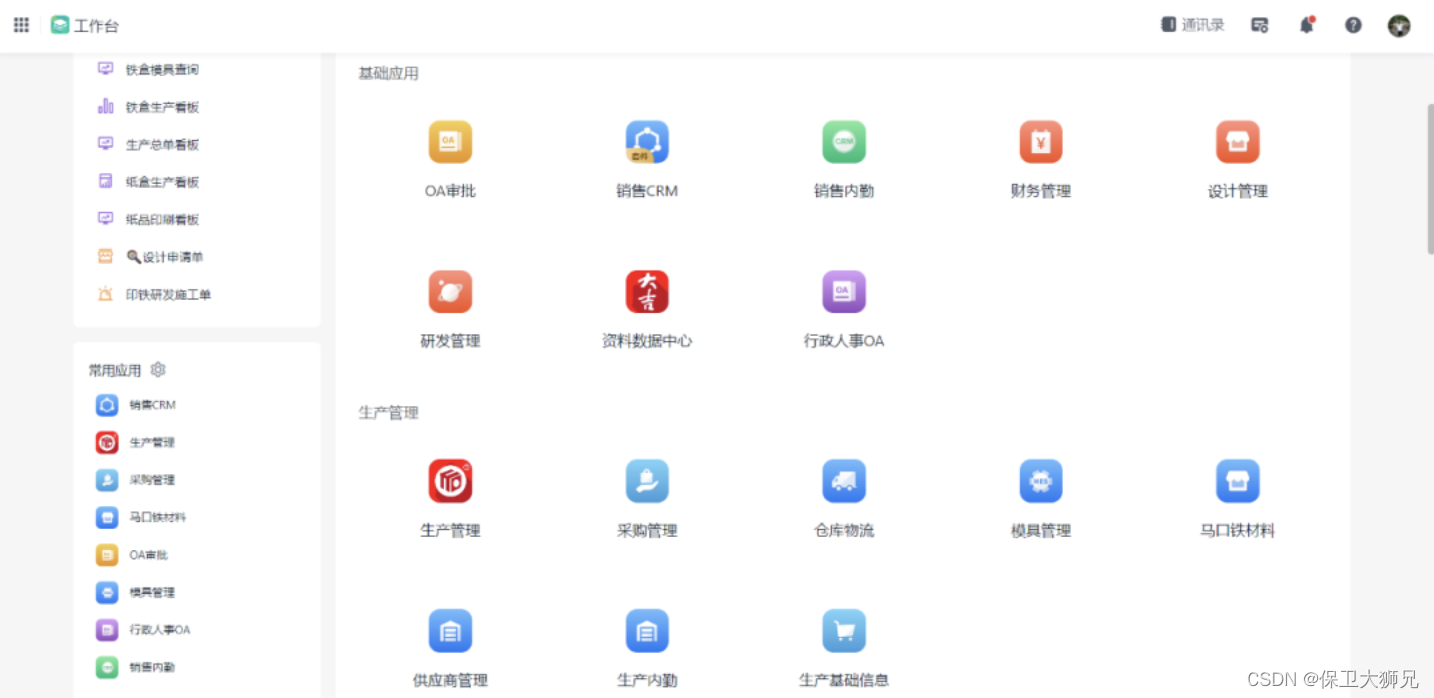Open the app launcher grid icon
The width and height of the screenshot is (1434, 698).
21,25
